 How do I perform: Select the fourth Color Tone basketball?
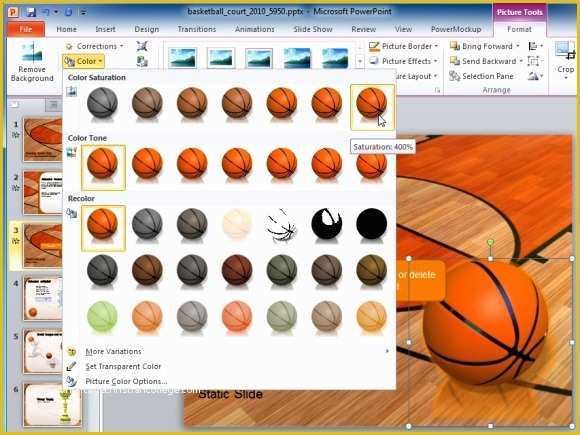[237, 165]
